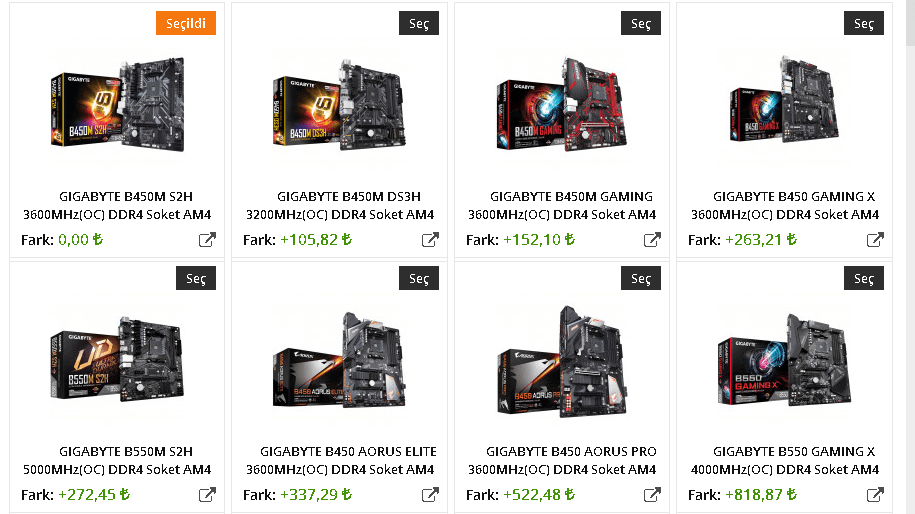Image resolution: width=915 pixels, height=514 pixels.
Task: Pick B450 AORUS PRO using Seç button
Action: point(641,278)
